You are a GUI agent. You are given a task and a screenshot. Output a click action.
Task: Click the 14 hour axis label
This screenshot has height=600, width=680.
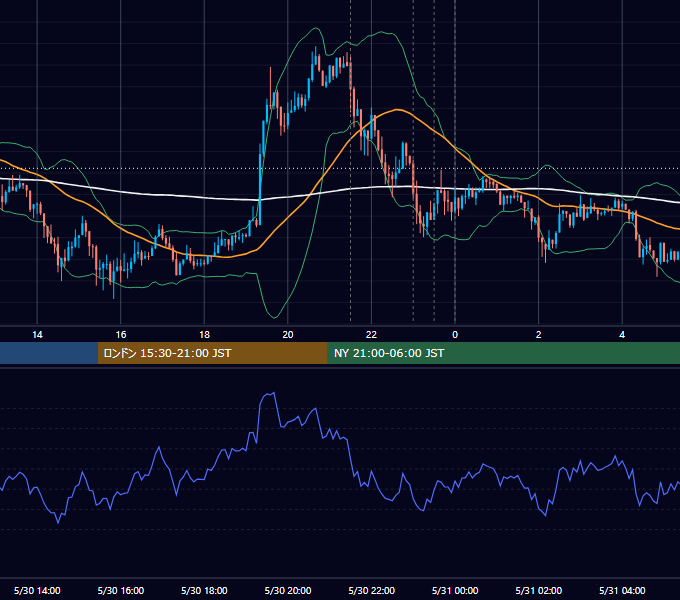(37, 335)
